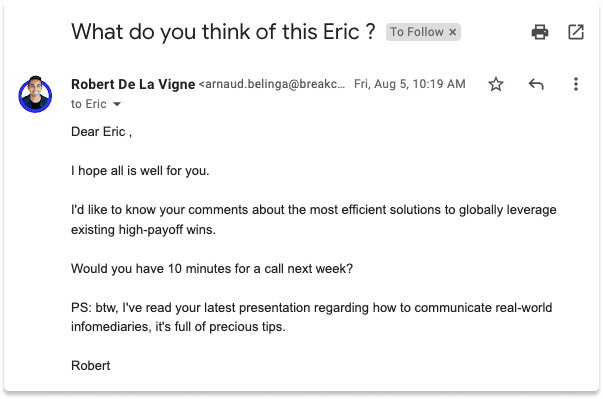603x399 pixels.
Task: Expand recipient details arrow next to to Eric
Action: (x=117, y=104)
